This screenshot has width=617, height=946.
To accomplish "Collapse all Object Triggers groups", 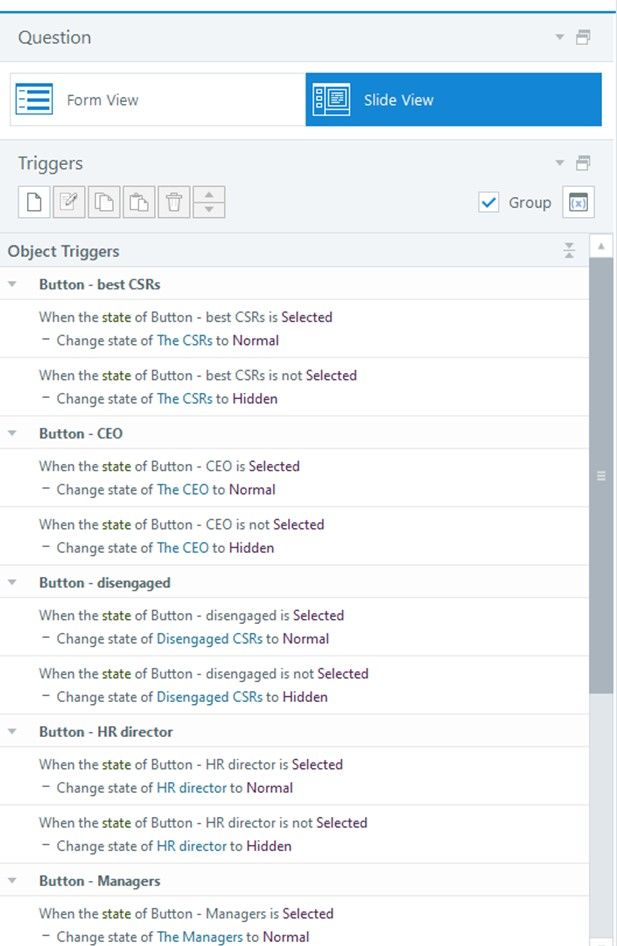I will pyautogui.click(x=569, y=250).
